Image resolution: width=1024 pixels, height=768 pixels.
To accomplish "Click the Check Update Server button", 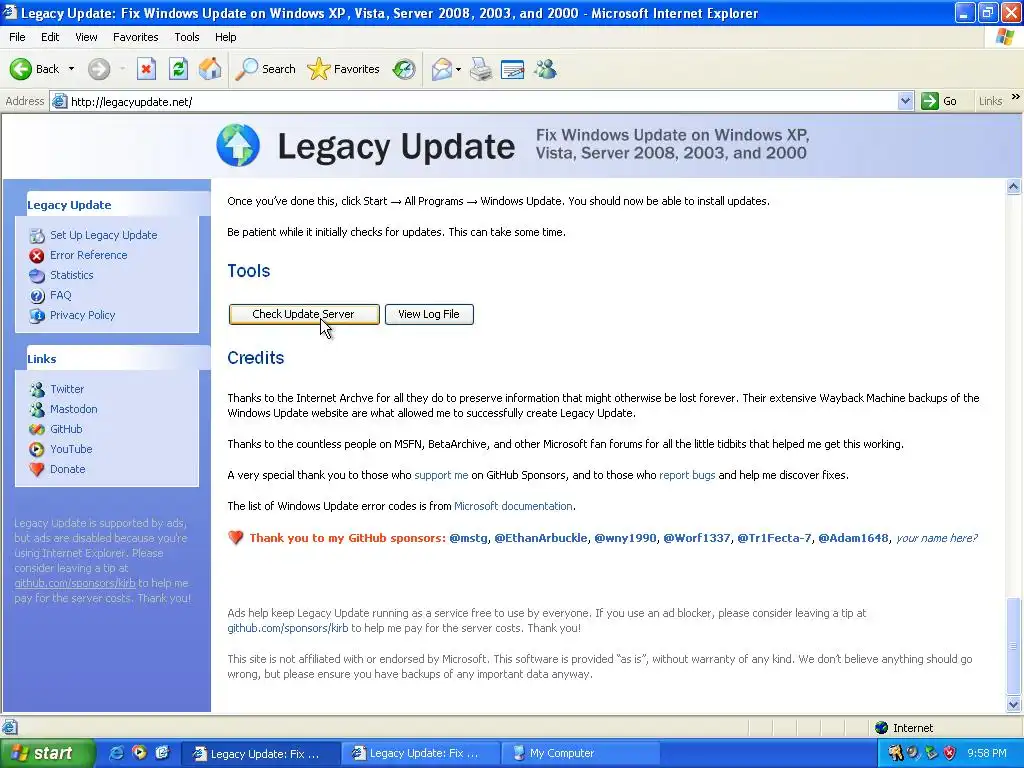I will click(304, 314).
